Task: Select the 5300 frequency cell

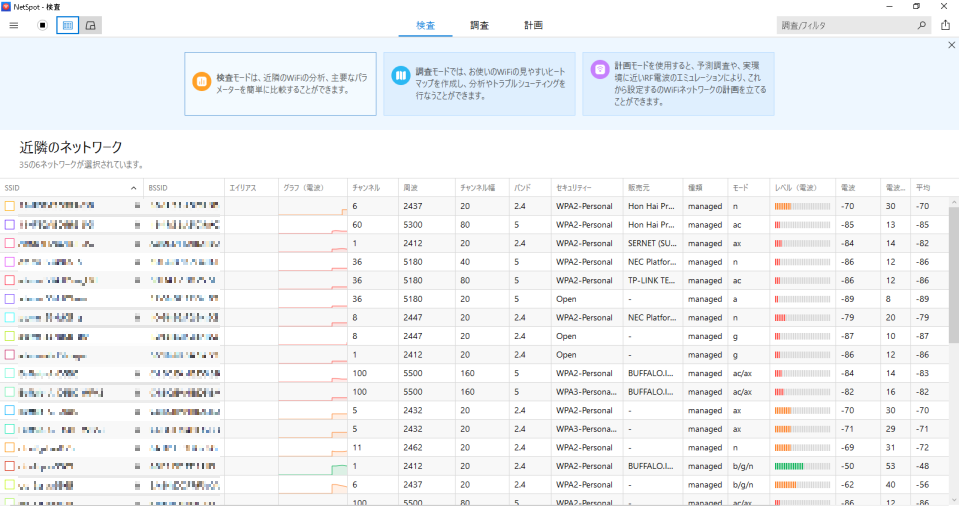Action: tap(427, 225)
